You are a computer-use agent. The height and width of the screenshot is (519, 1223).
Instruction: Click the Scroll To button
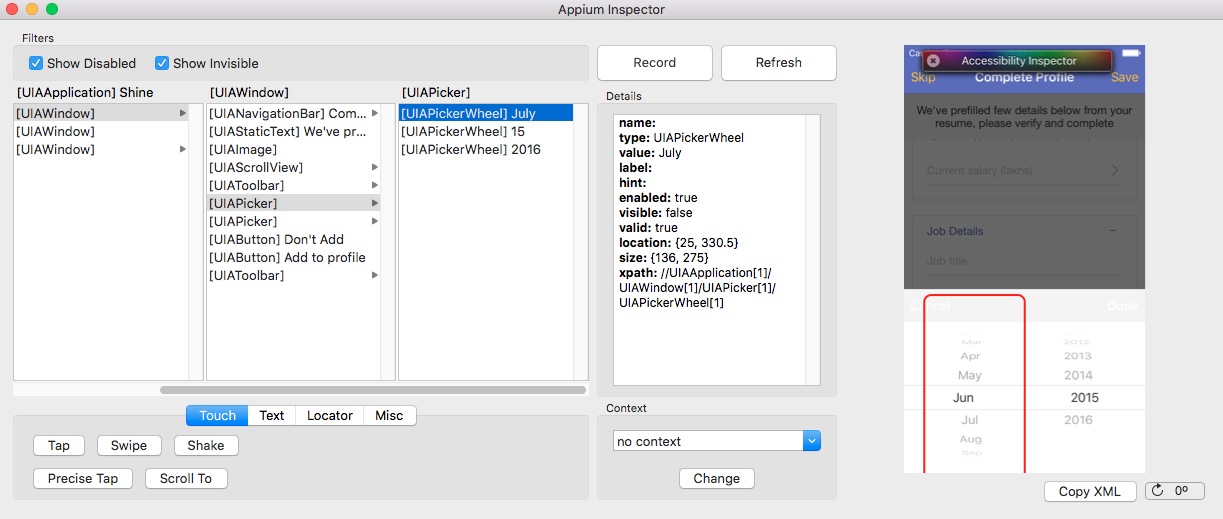[186, 479]
